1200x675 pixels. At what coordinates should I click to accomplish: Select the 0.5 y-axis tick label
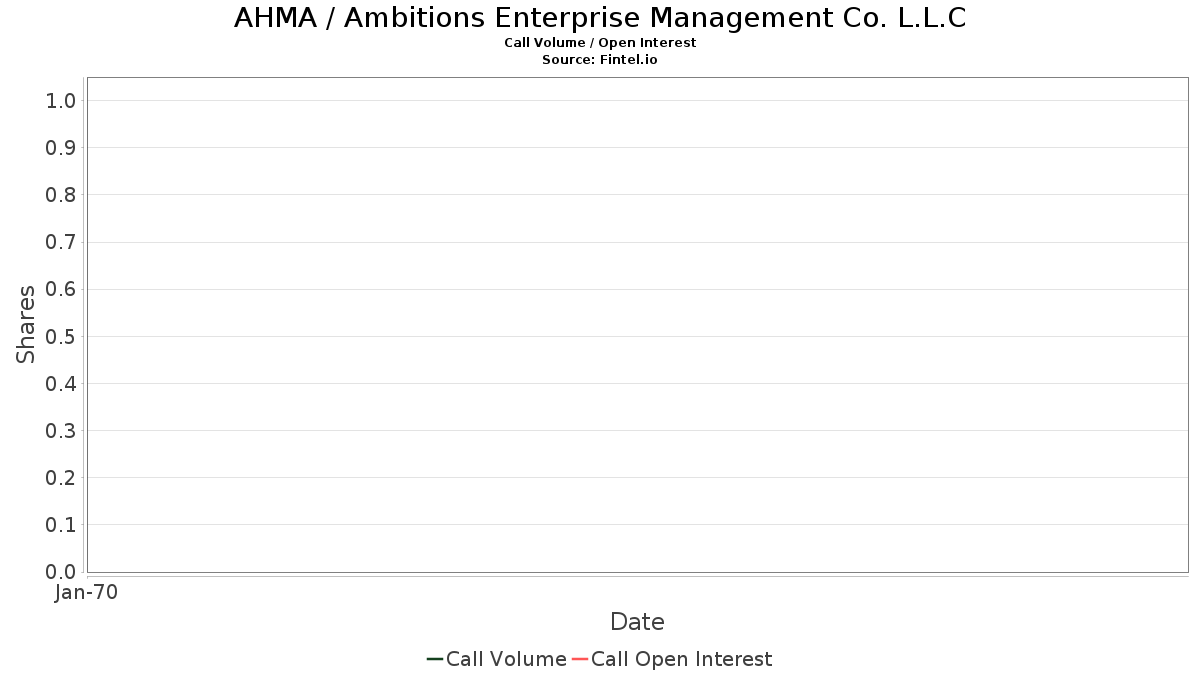[61, 336]
